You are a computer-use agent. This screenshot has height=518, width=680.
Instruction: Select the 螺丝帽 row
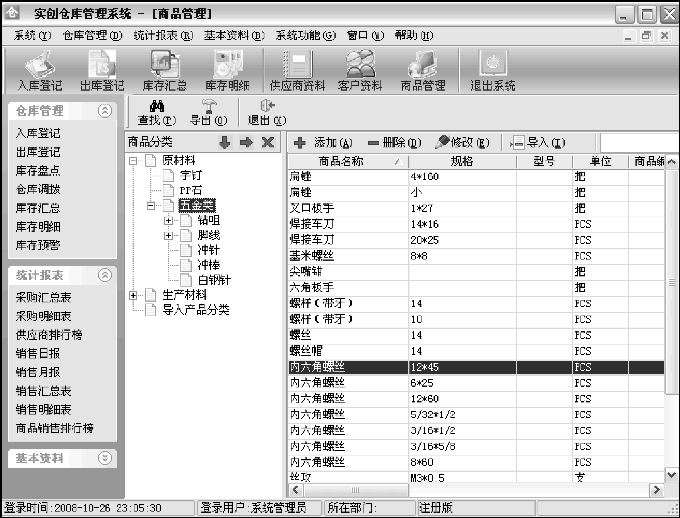(476, 351)
